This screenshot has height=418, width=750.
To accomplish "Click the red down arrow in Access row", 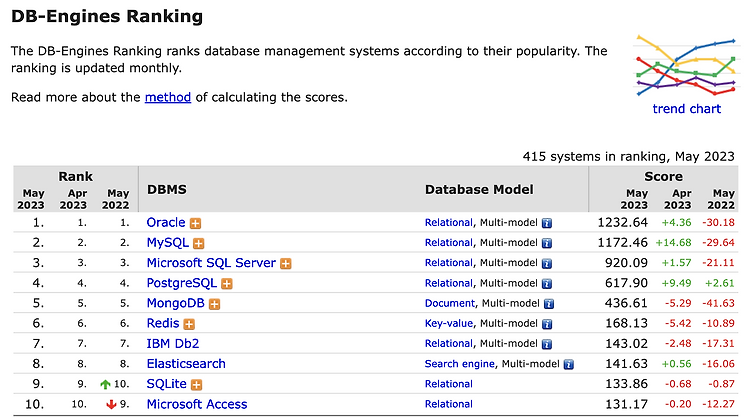I will coord(111,405).
